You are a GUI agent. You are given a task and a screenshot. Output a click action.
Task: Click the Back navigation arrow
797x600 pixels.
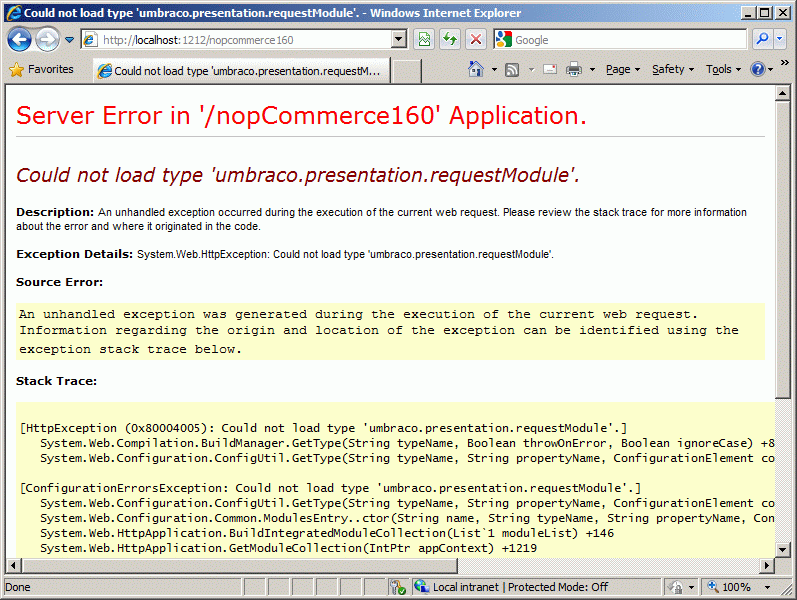[19, 39]
